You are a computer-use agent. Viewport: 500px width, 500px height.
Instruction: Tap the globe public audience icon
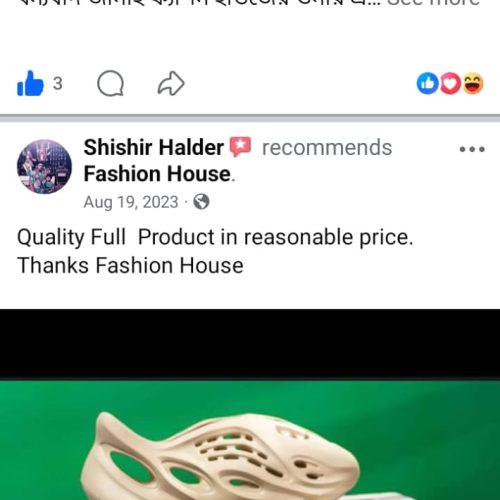click(x=201, y=201)
